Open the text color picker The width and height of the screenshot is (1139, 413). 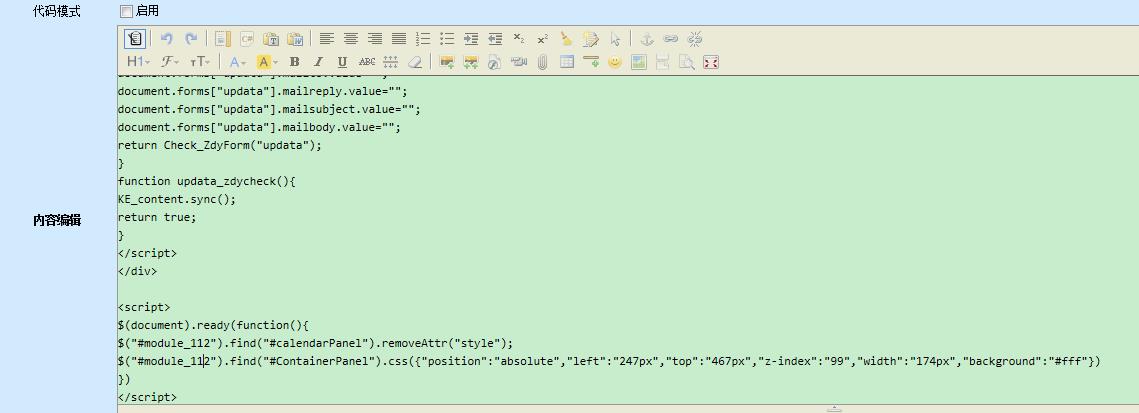click(238, 62)
